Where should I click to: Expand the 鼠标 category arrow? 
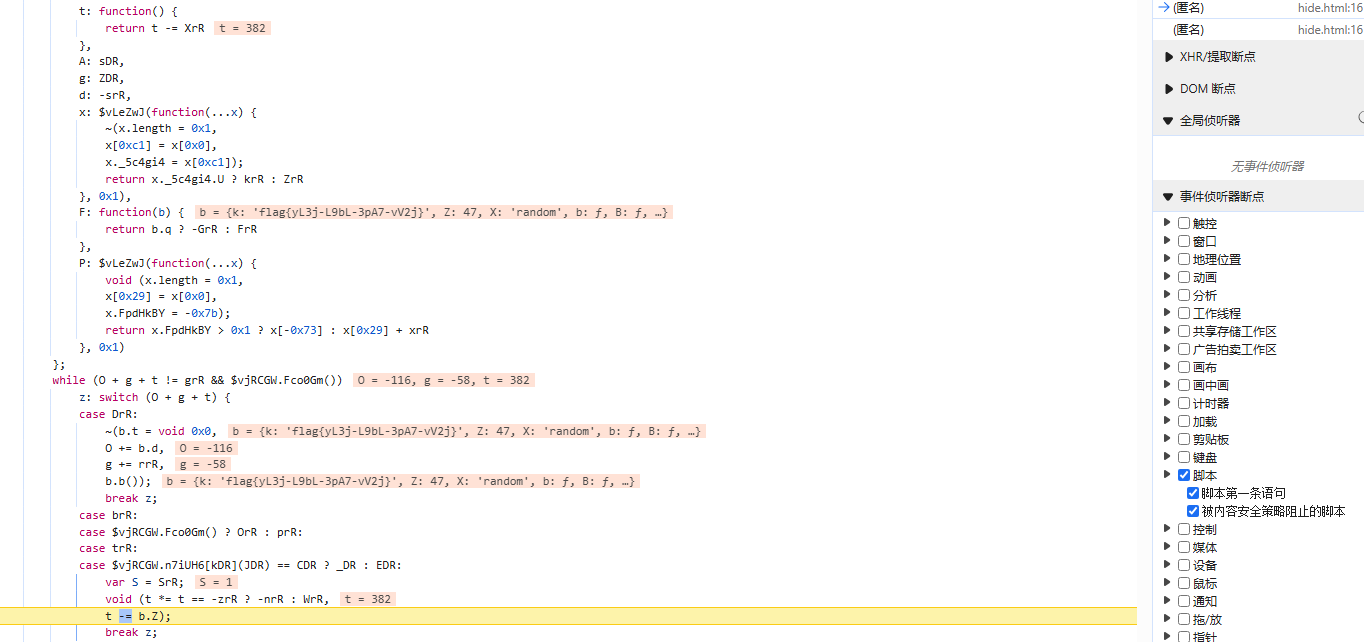point(1167,584)
